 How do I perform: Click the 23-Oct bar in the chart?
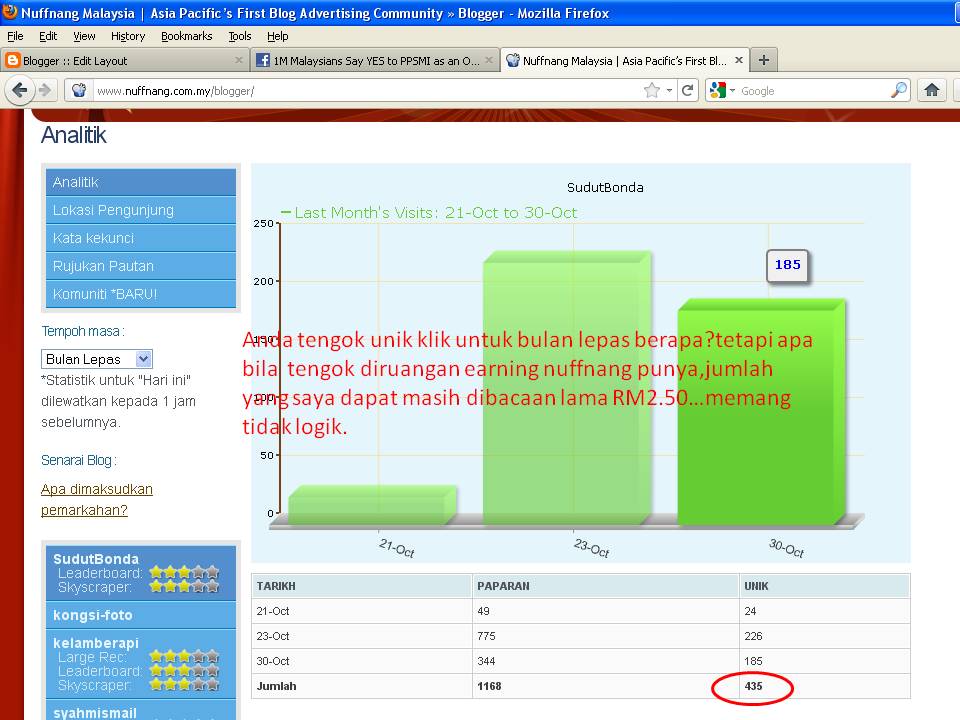[x=566, y=388]
